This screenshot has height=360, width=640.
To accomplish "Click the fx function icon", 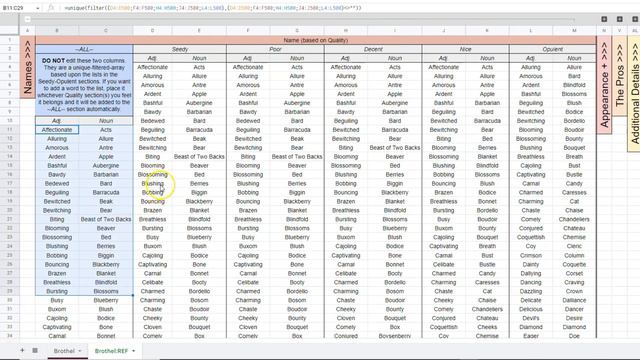I will coord(51,8).
